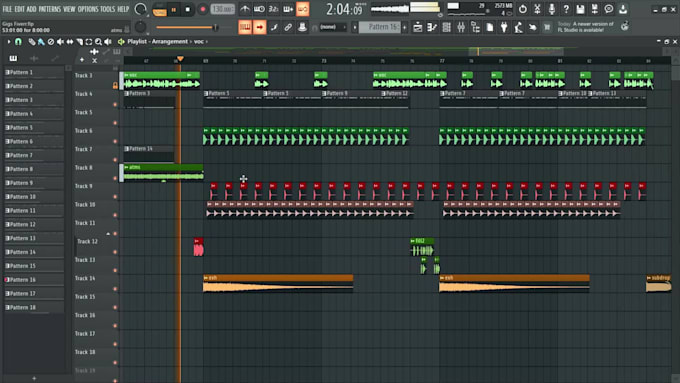Viewport: 680px width, 383px height.
Task: Select the playlist delete tool
Action: 51,42
